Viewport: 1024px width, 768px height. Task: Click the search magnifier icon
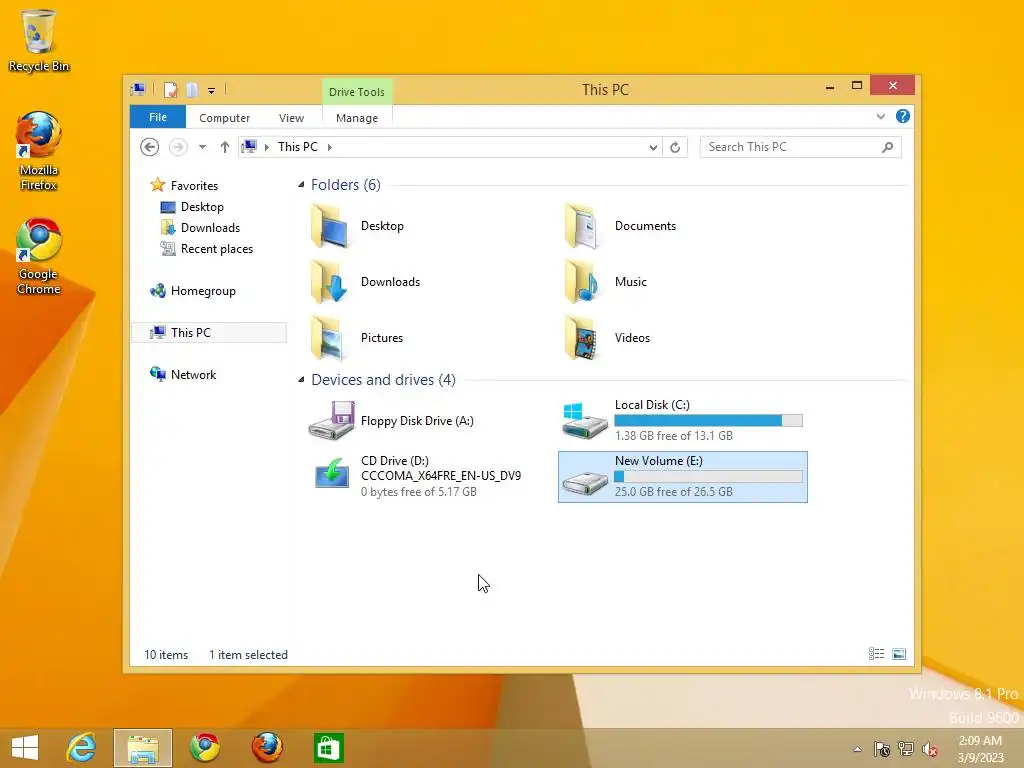pos(888,147)
